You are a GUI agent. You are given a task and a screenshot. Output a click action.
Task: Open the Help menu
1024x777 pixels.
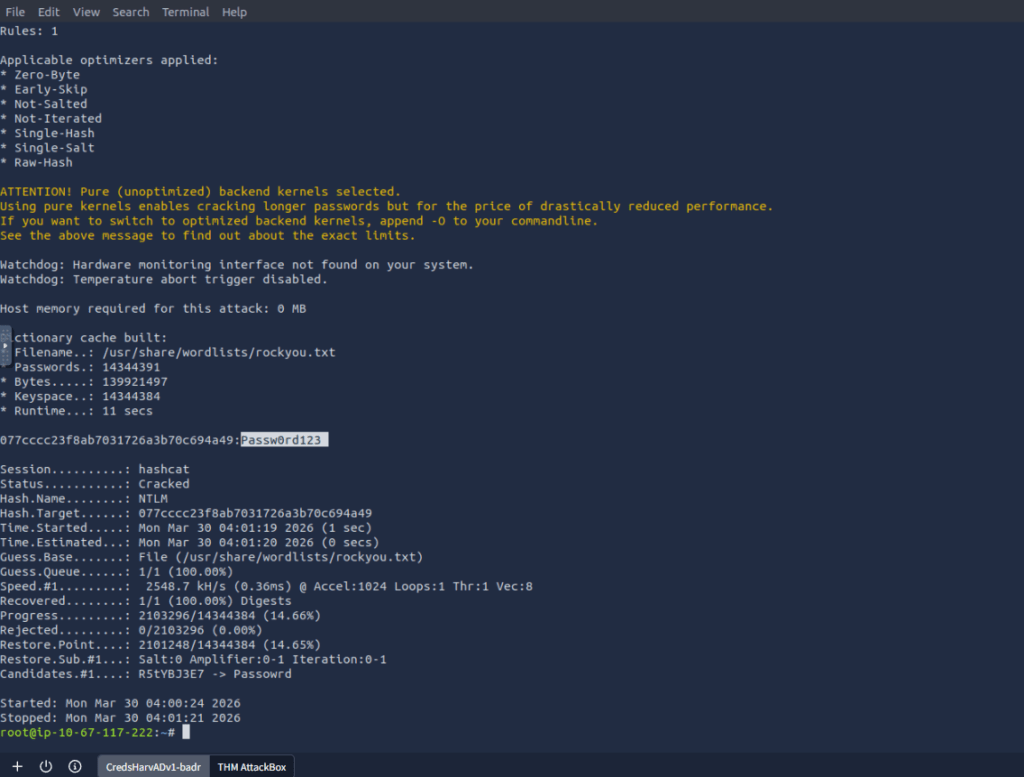pyautogui.click(x=234, y=12)
